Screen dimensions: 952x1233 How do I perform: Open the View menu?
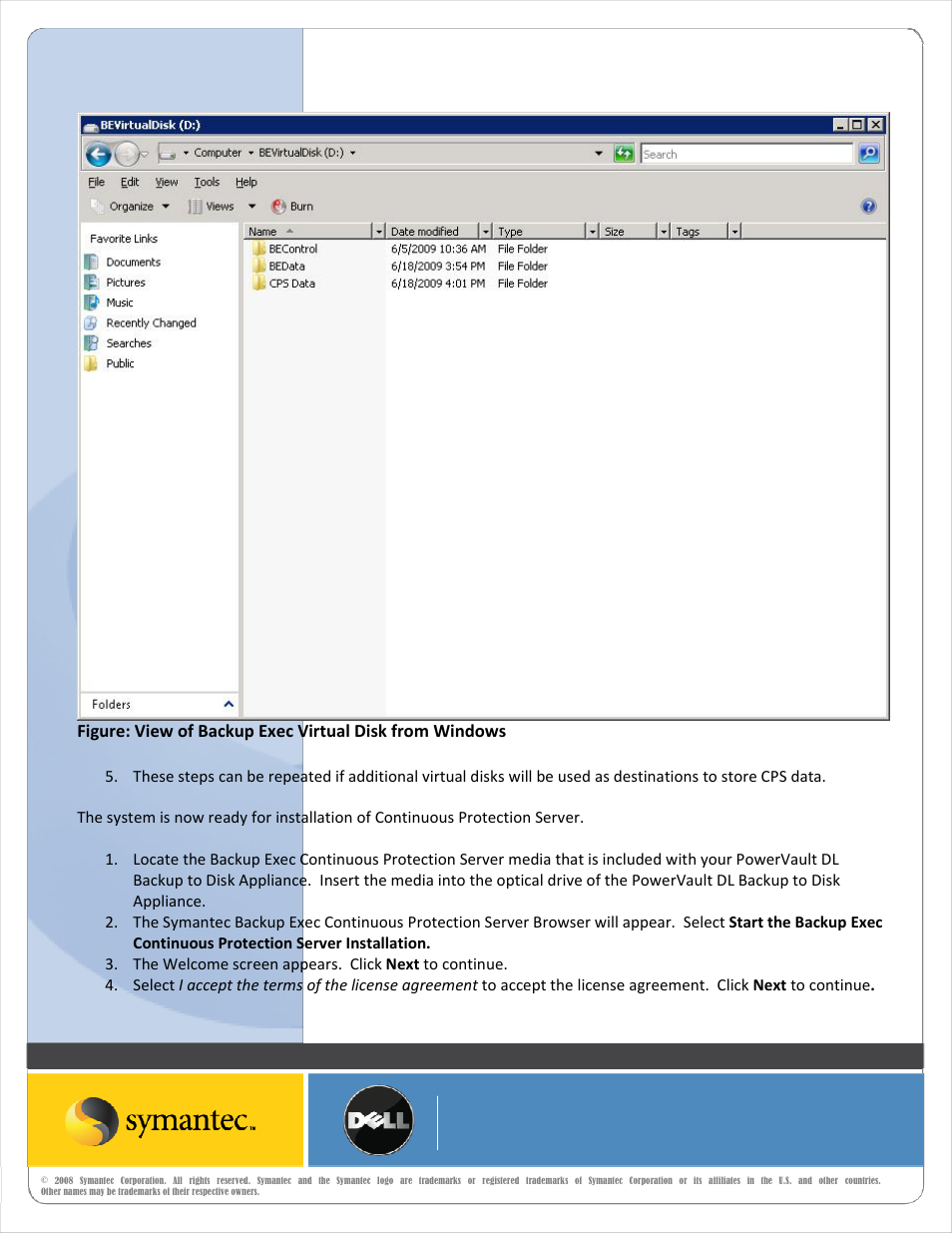[167, 182]
